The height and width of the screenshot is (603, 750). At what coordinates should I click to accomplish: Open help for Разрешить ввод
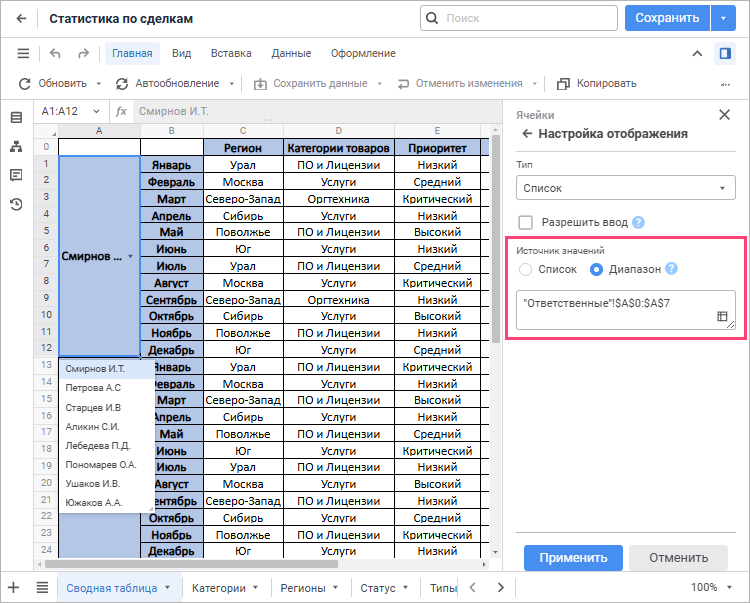click(x=638, y=222)
